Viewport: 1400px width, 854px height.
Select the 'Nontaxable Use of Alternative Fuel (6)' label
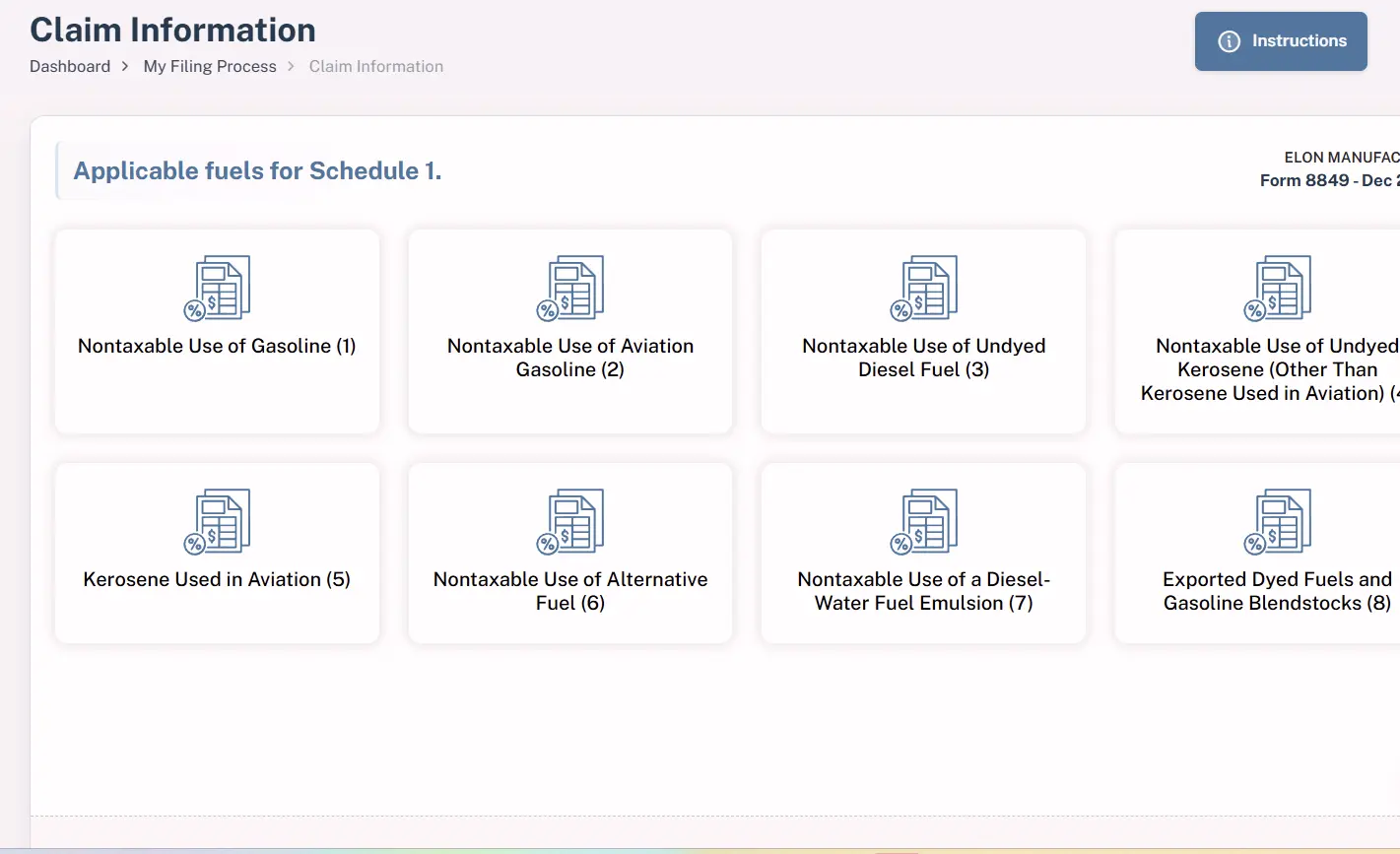pyautogui.click(x=570, y=591)
